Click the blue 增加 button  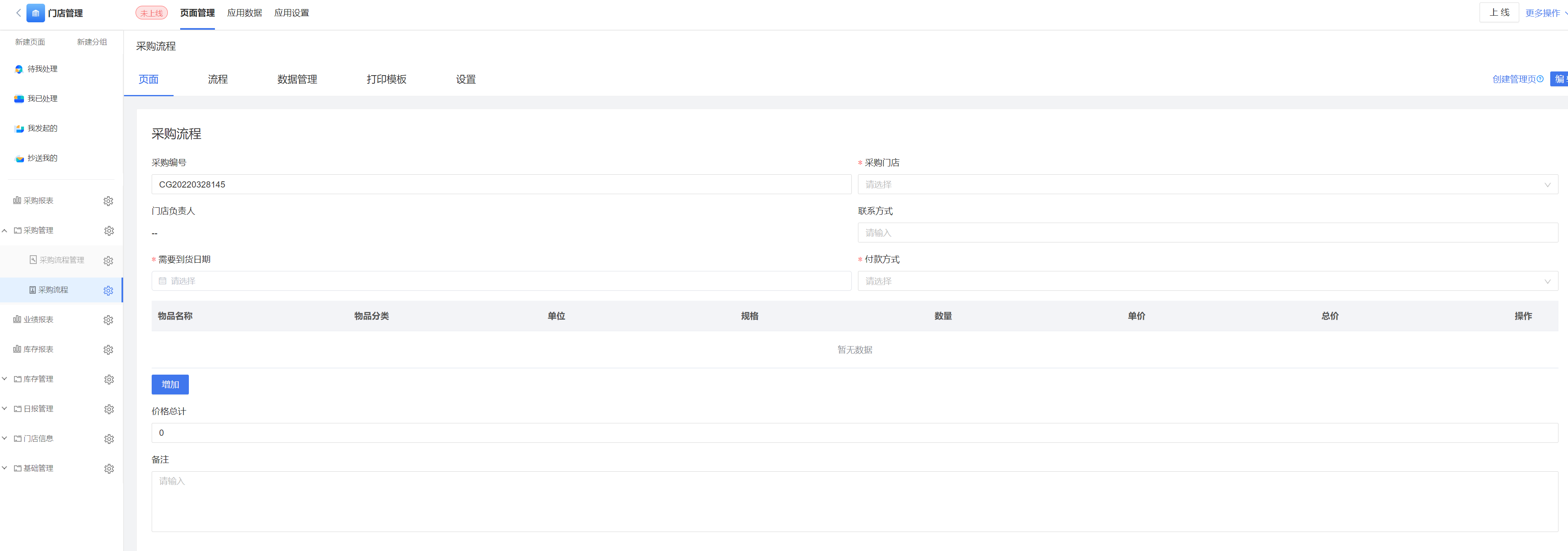click(170, 385)
